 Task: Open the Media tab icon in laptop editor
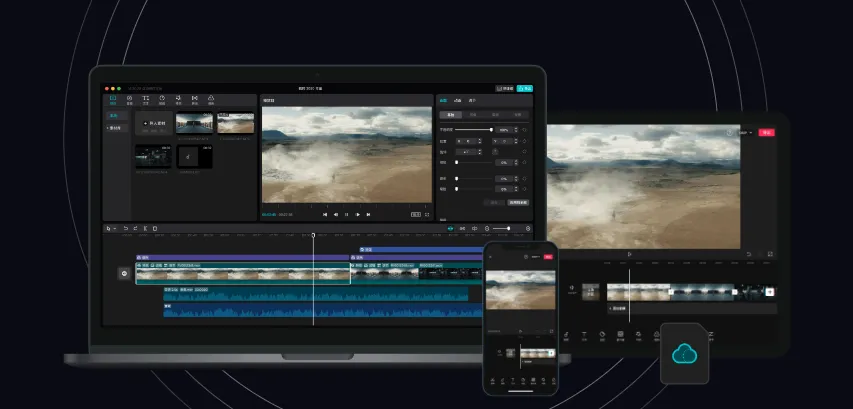pos(113,100)
